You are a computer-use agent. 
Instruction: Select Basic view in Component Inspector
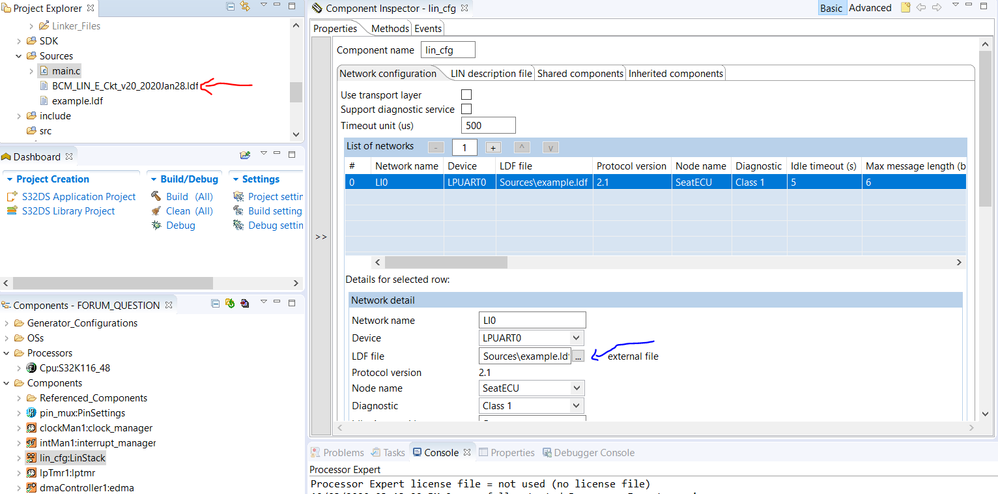click(831, 8)
